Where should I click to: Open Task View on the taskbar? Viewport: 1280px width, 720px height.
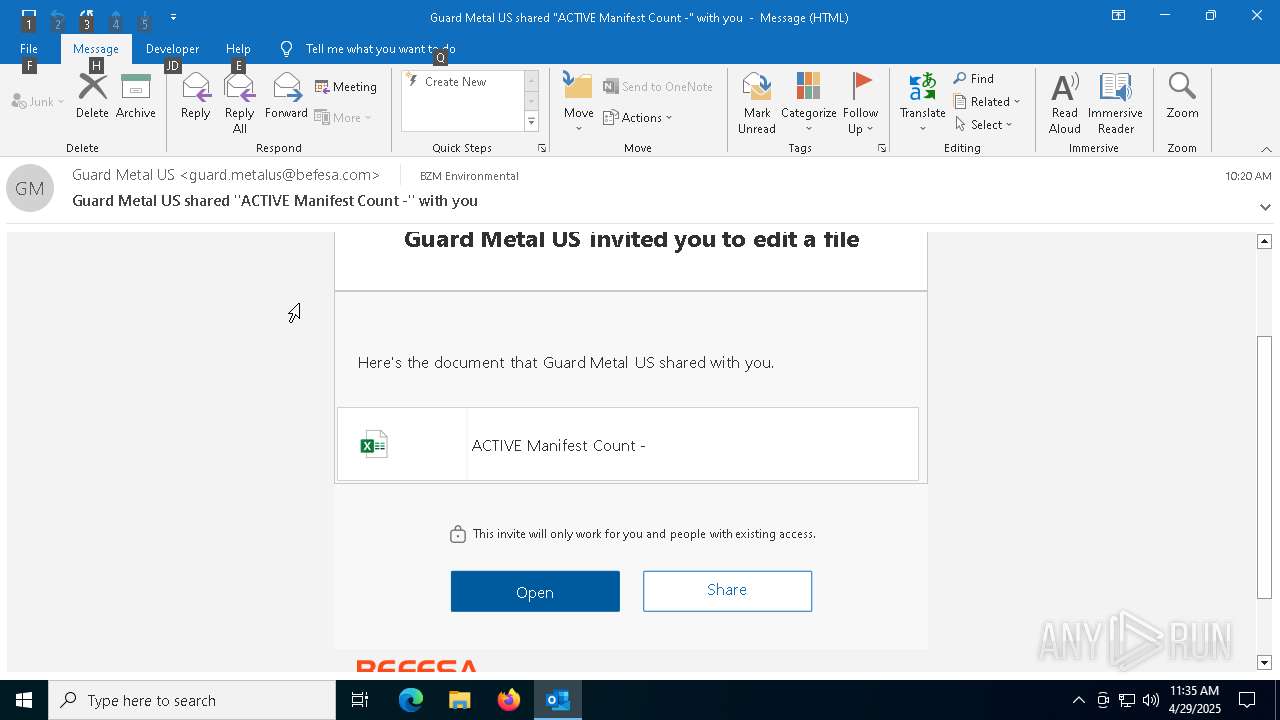pyautogui.click(x=360, y=700)
